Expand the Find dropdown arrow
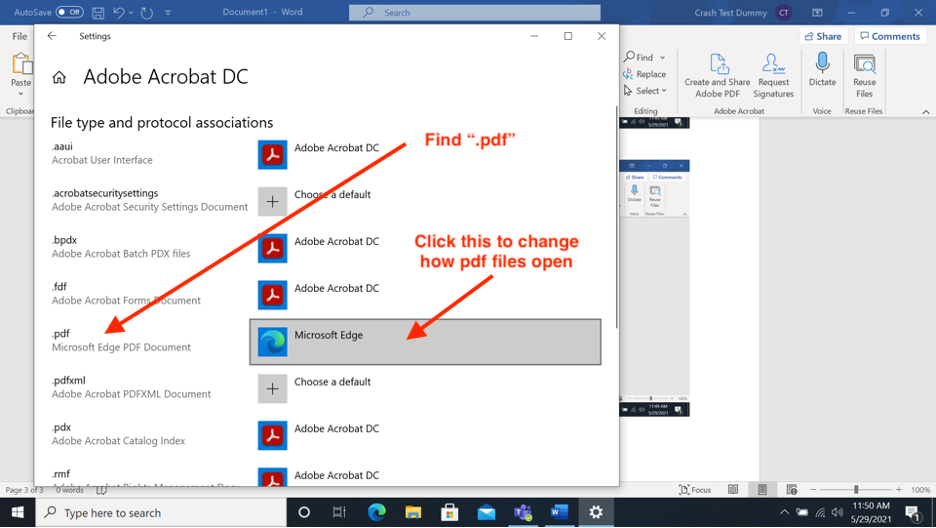936x528 pixels. 662,58
